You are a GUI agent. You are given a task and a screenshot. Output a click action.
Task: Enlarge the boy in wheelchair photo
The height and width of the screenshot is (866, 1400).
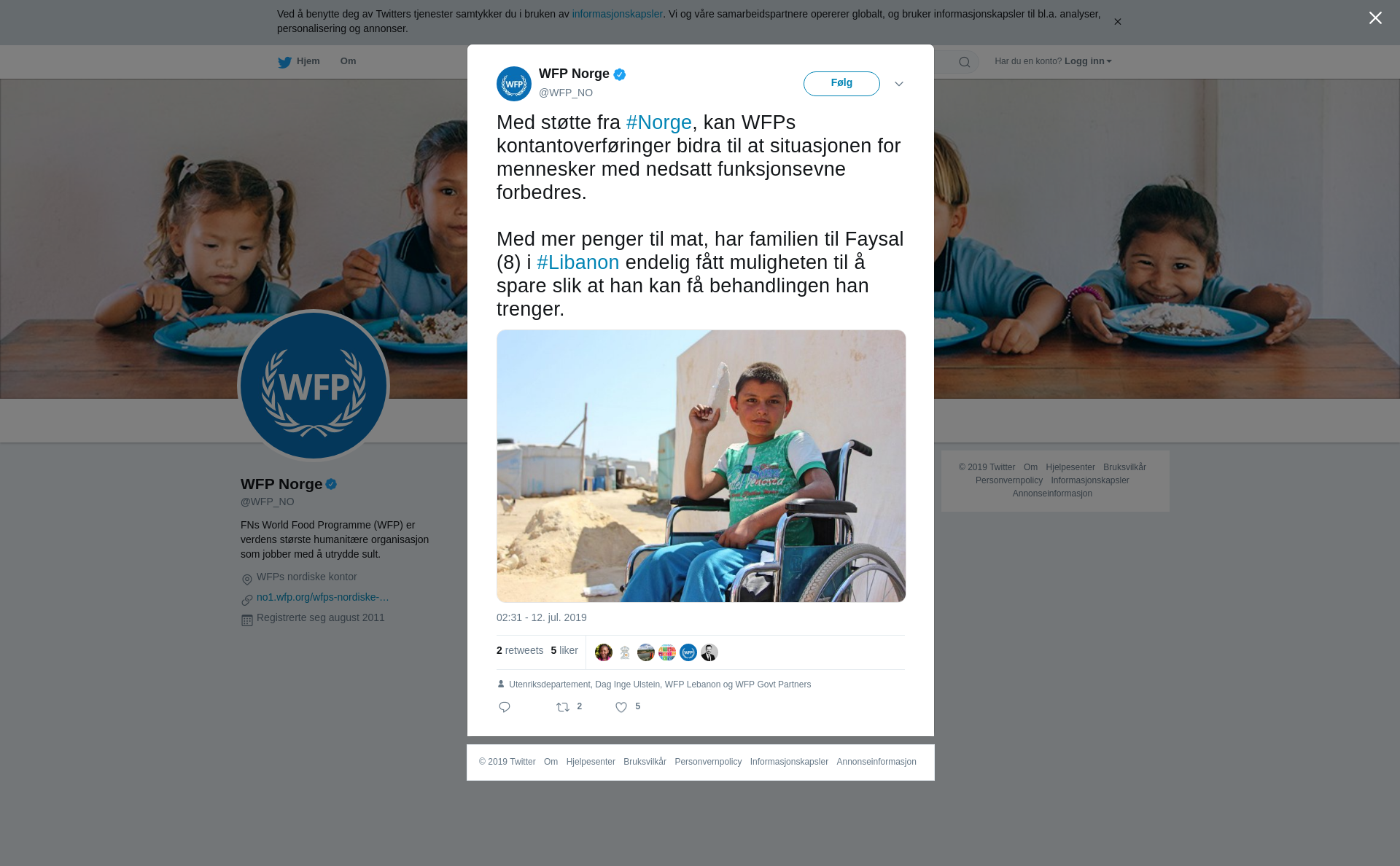701,466
